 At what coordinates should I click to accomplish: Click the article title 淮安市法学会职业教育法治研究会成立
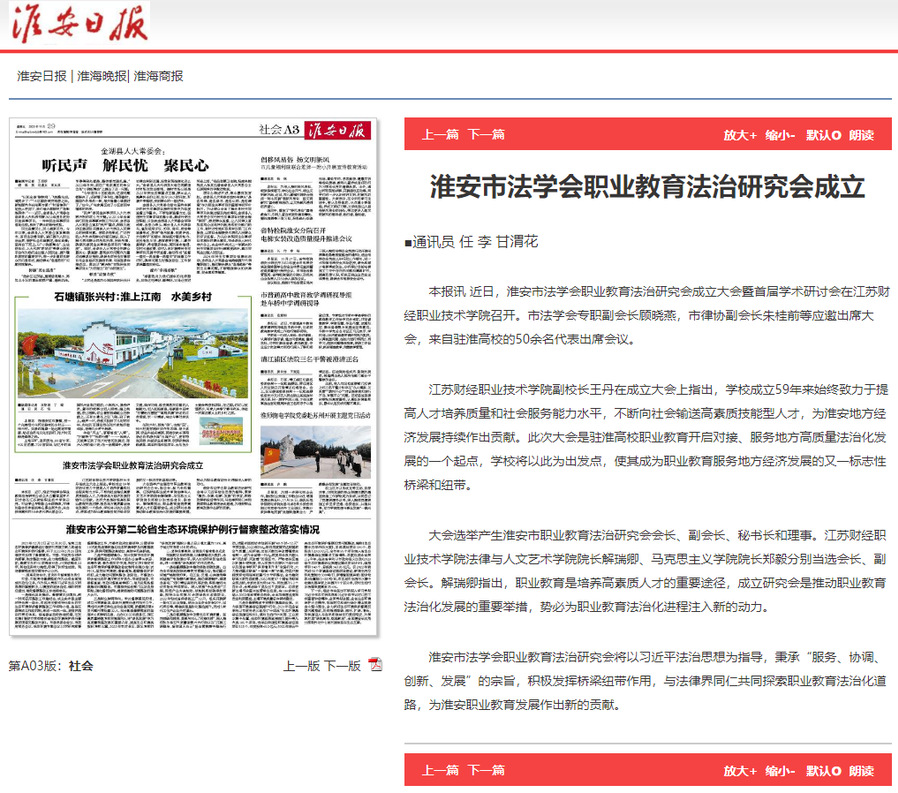click(648, 187)
